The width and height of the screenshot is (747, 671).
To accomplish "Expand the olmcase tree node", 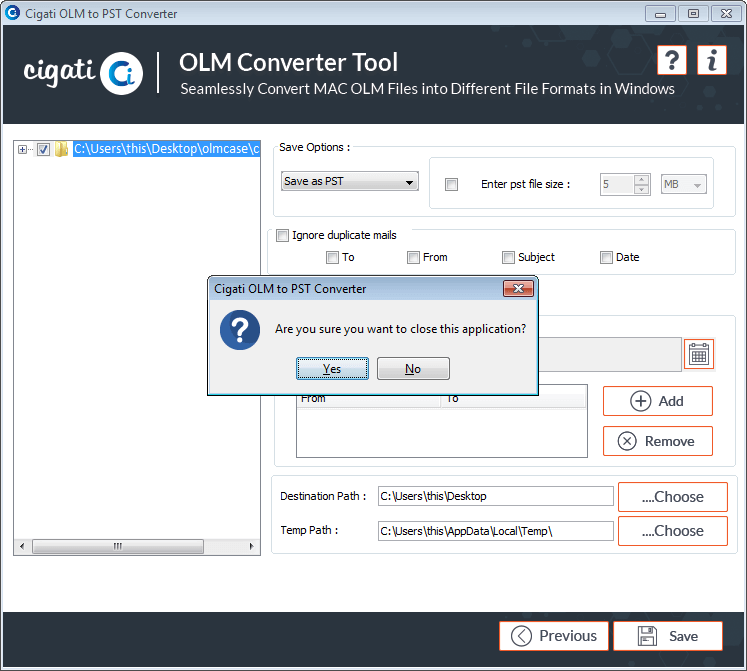I will [x=22, y=149].
